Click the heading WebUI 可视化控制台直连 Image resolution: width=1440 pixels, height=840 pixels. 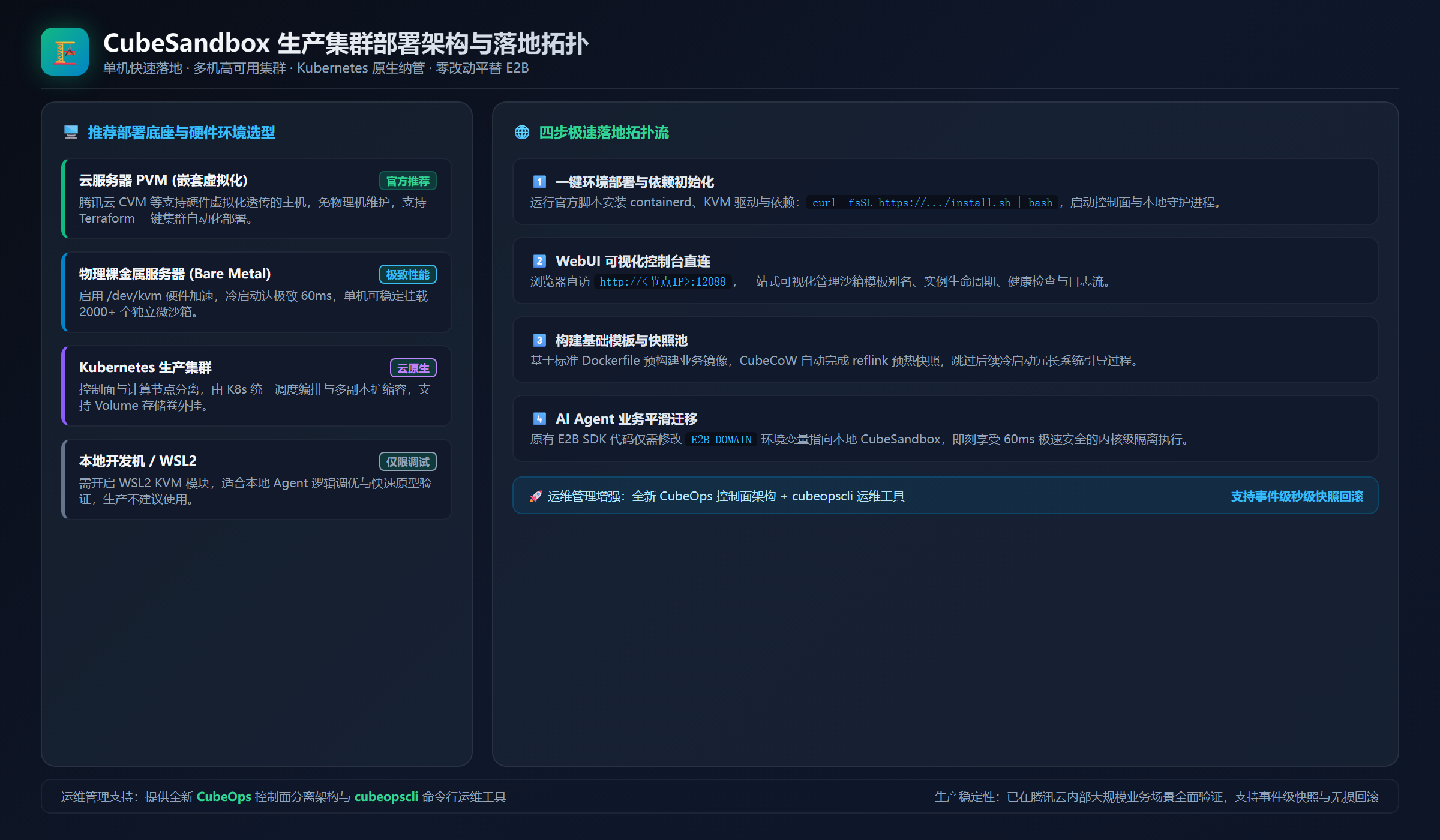pyautogui.click(x=633, y=261)
